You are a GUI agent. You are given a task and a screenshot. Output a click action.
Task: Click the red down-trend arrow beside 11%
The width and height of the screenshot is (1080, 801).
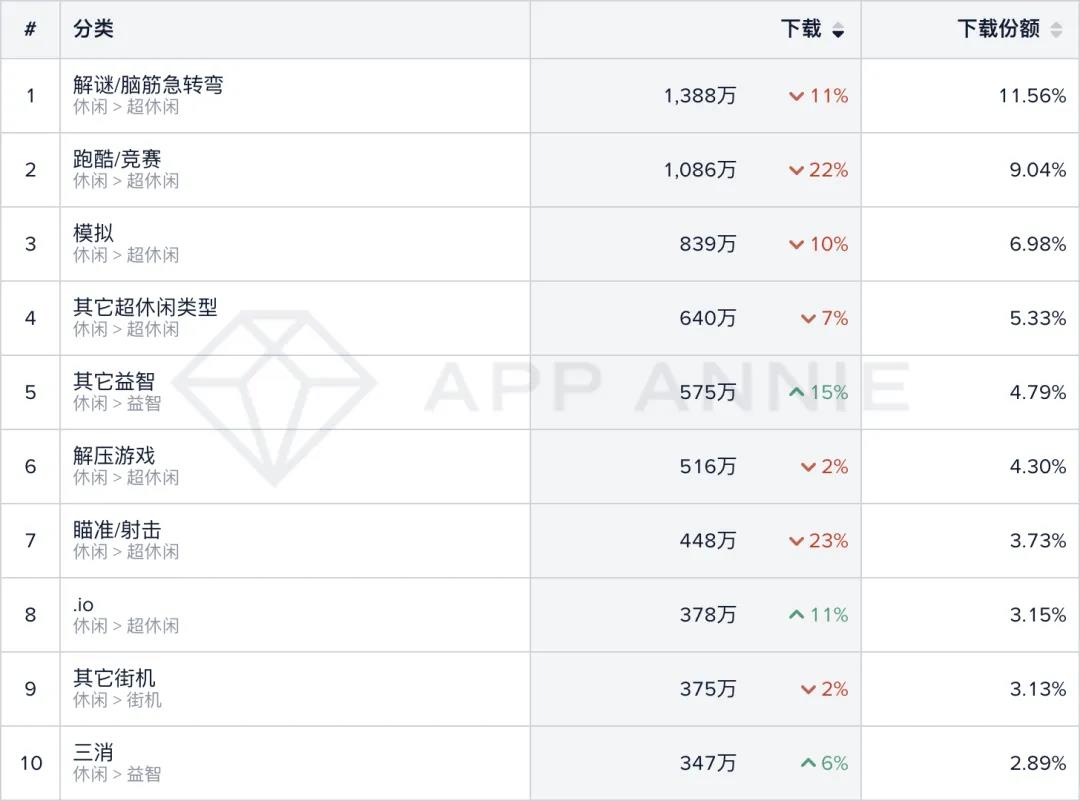[797, 96]
